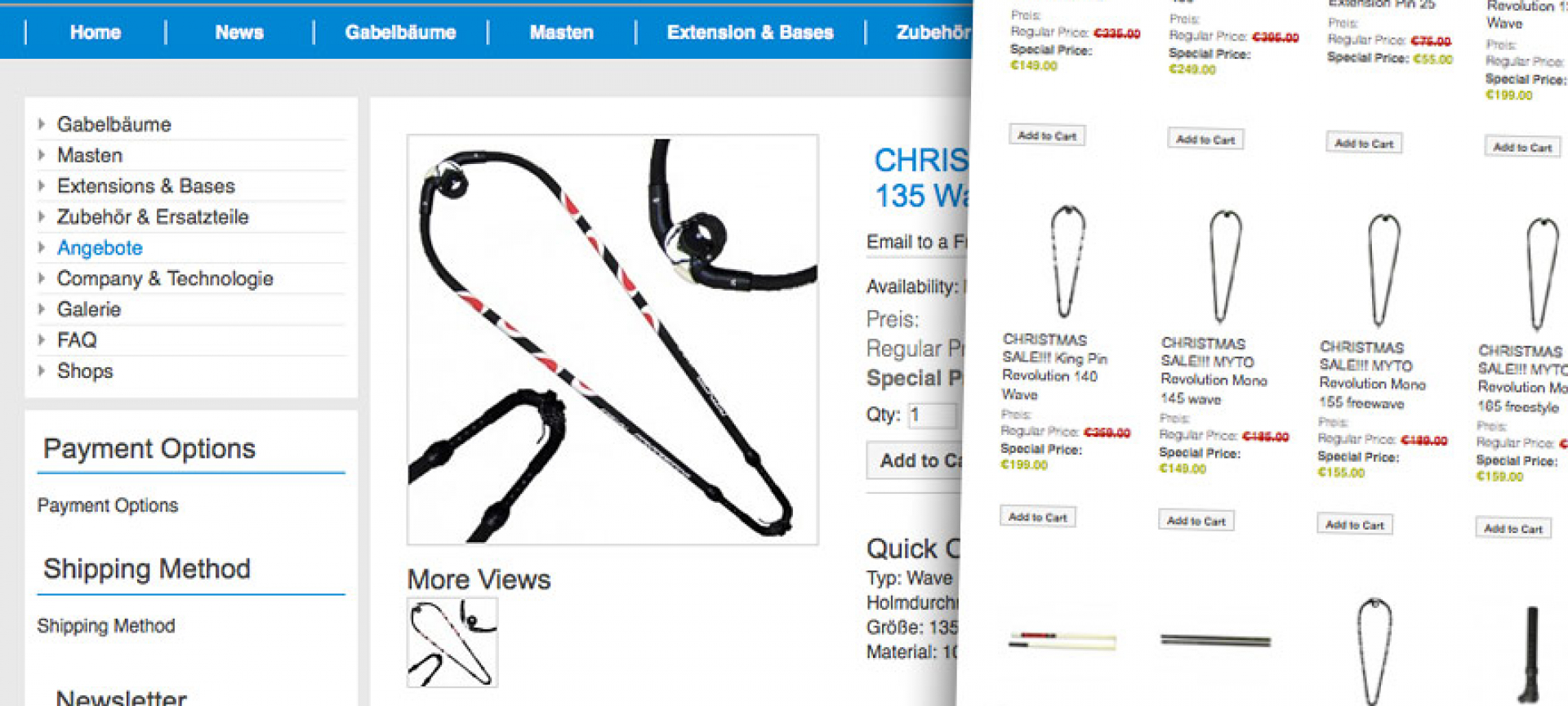Add MYTO Revolution Mono 145 wave to cart
1568x706 pixels.
(x=1196, y=521)
